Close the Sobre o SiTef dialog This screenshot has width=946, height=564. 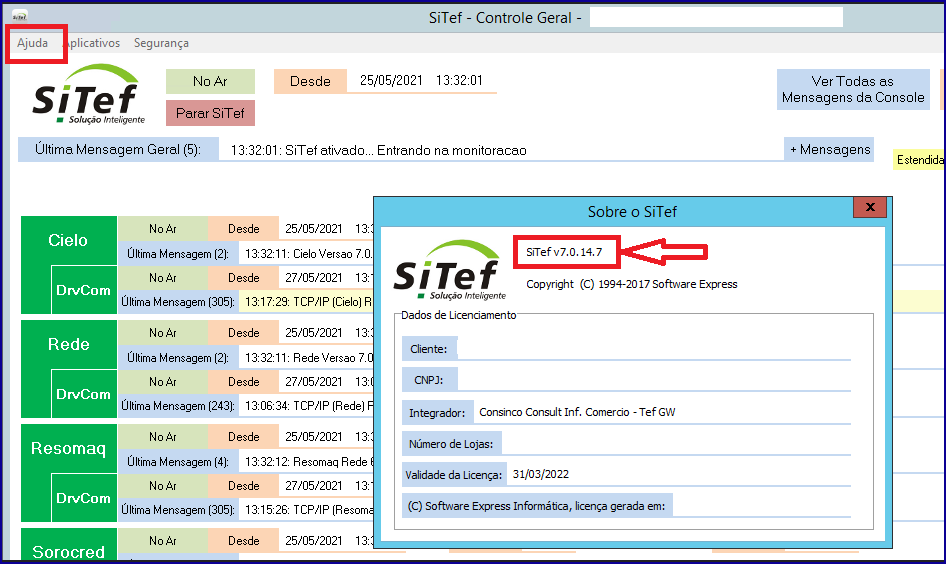869,207
